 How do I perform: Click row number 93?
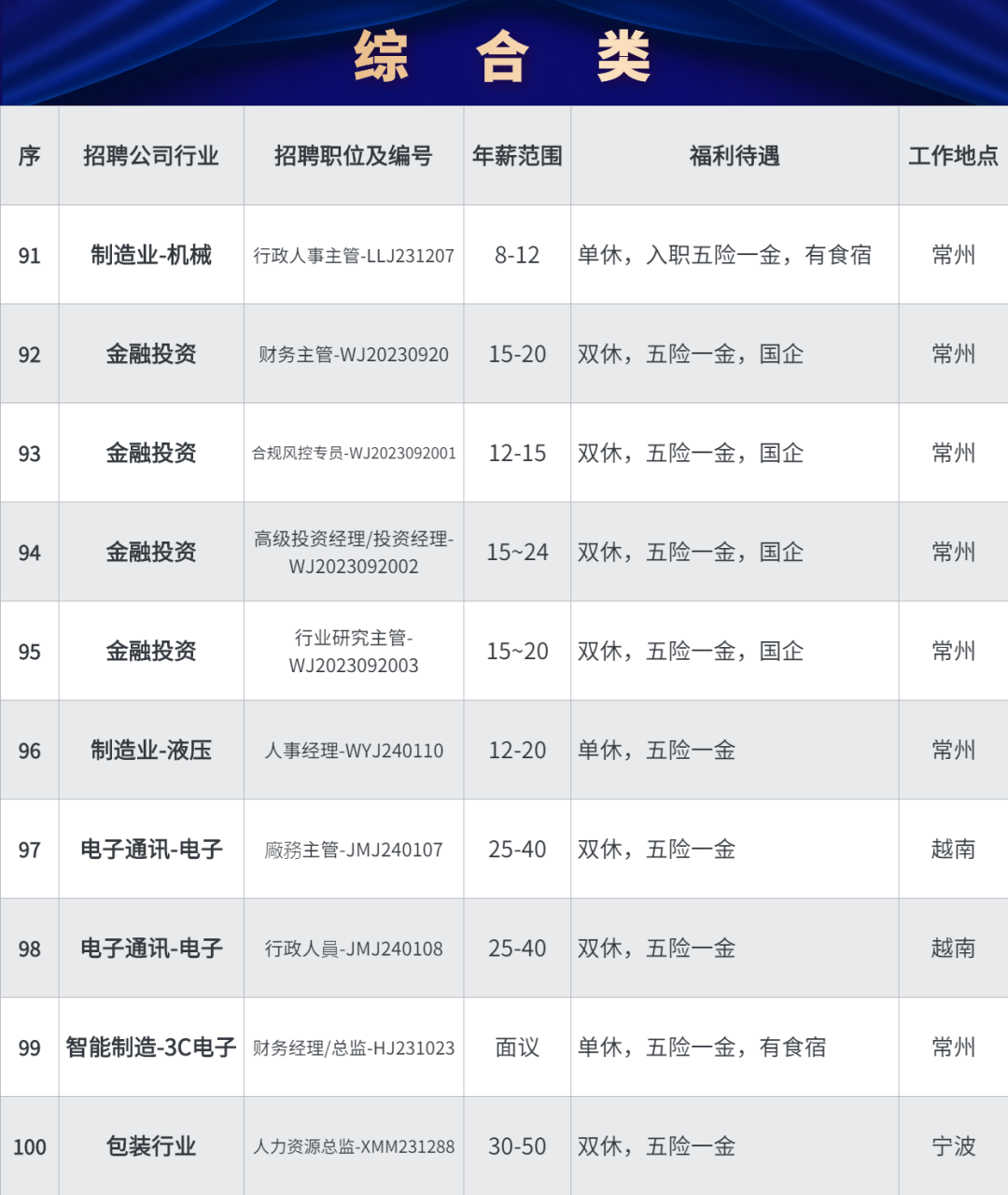[30, 454]
